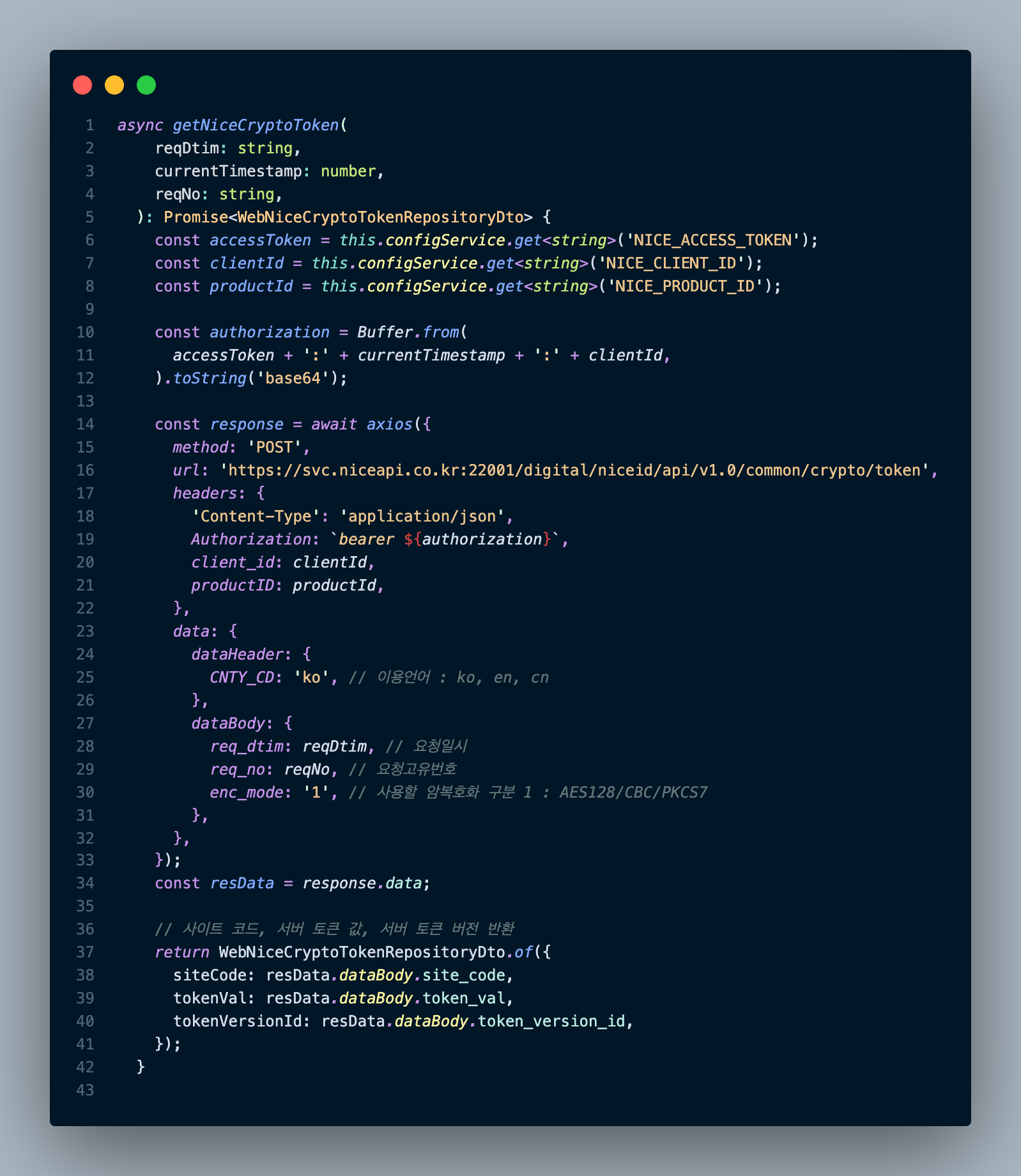The height and width of the screenshot is (1176, 1021).
Task: Click function name getNiceCryptoToken
Action: tap(256, 125)
